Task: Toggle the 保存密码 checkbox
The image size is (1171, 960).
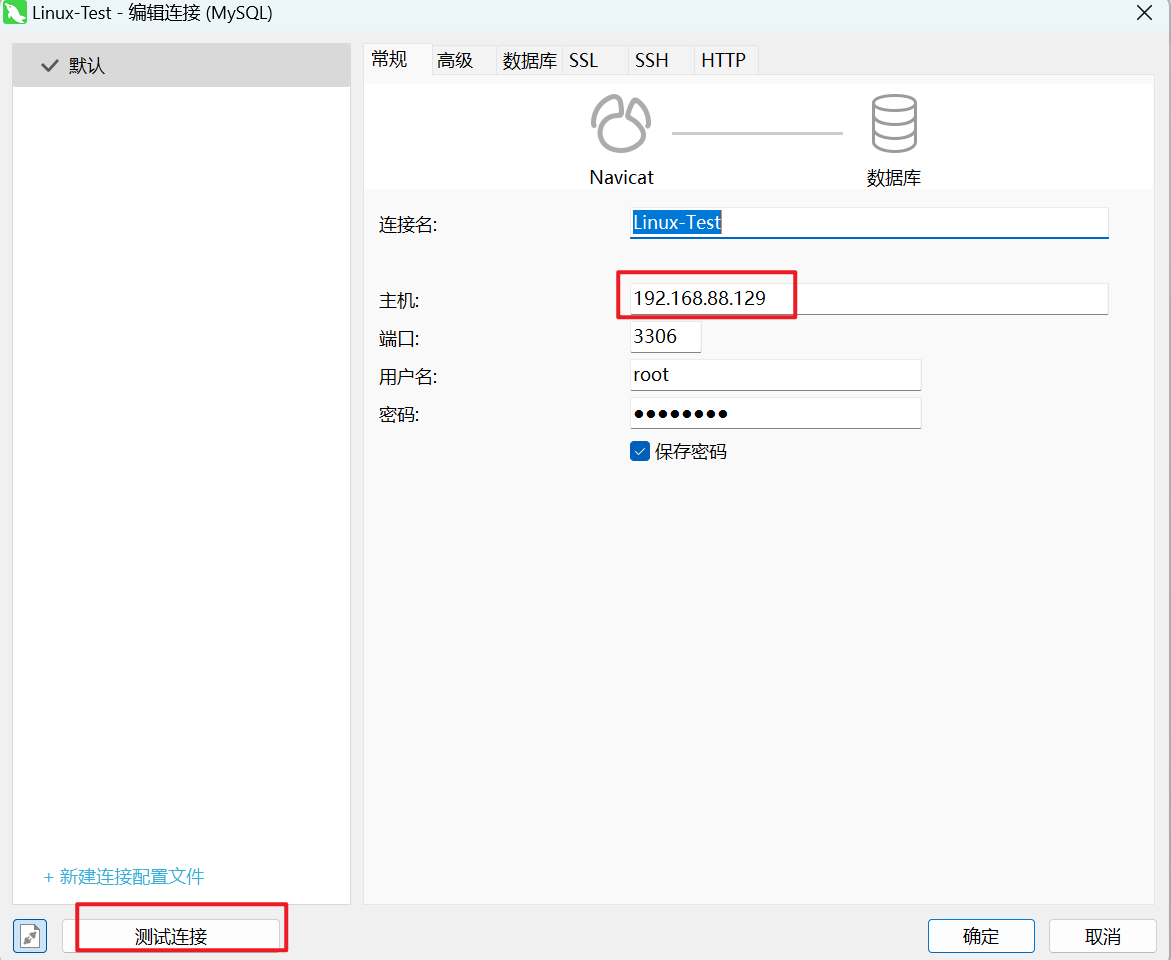Action: (x=640, y=451)
